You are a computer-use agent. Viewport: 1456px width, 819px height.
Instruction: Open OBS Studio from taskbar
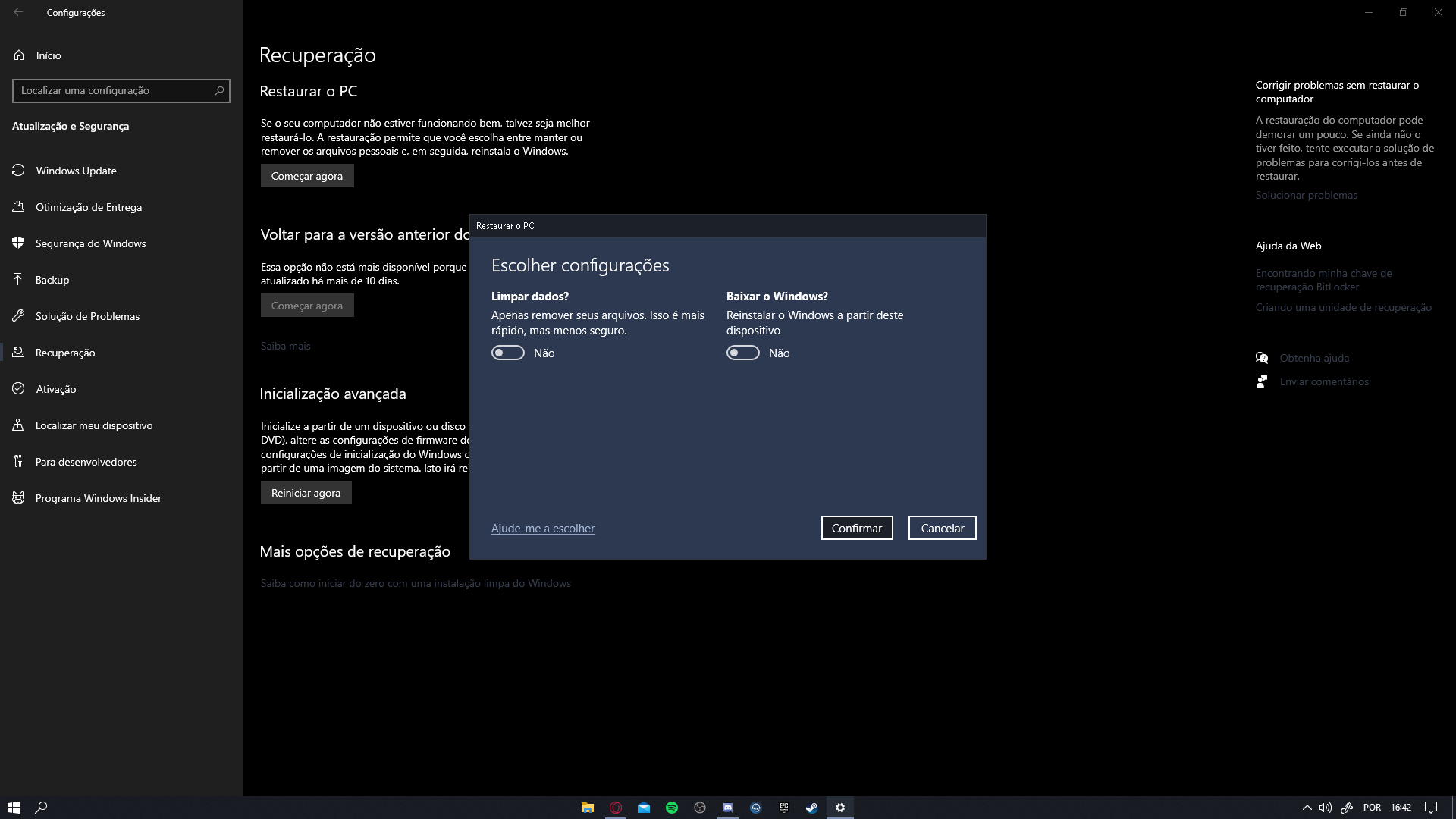(700, 808)
